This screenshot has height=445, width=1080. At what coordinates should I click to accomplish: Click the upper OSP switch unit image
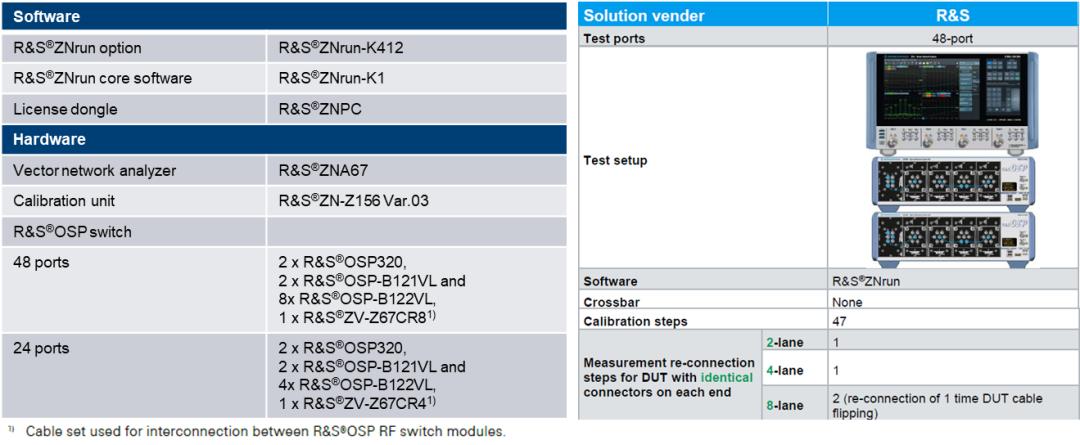point(952,182)
